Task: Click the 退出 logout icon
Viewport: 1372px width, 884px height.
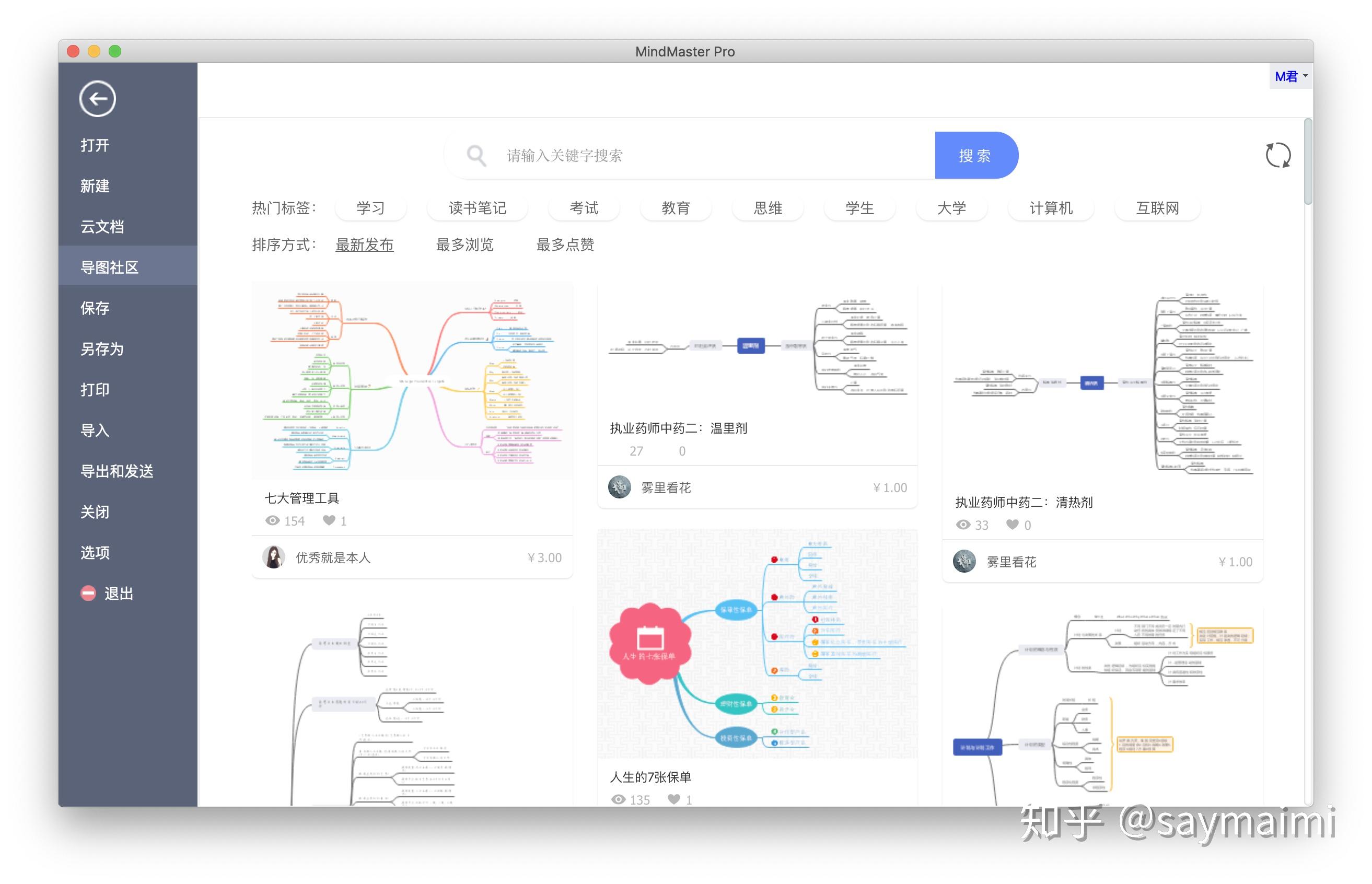Action: coord(87,592)
